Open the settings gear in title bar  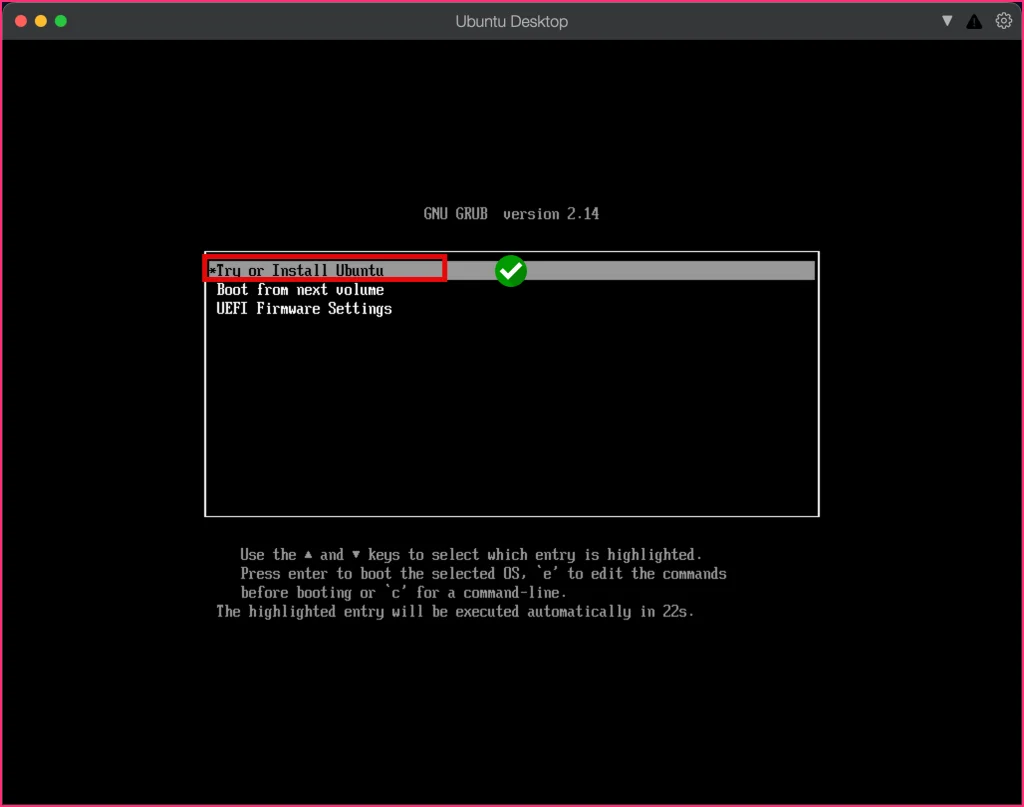(1003, 21)
